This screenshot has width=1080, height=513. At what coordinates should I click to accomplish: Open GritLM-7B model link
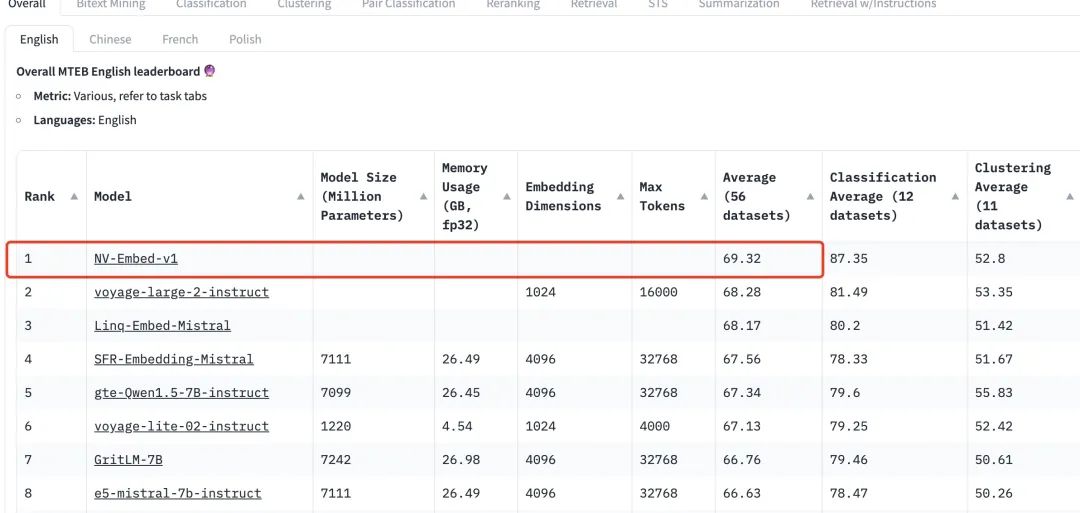(x=128, y=459)
